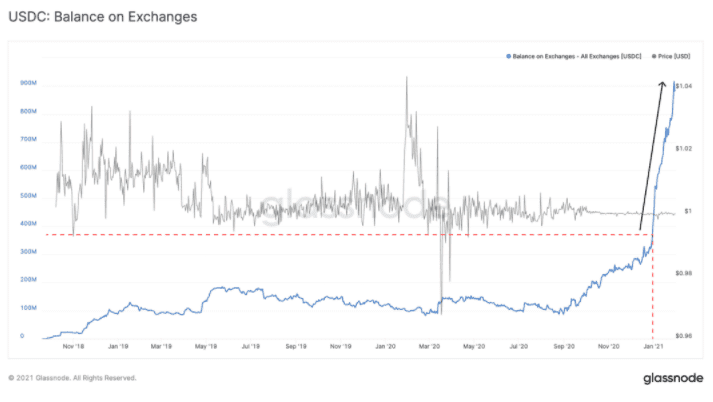This screenshot has height=402, width=713.
Task: Click the Mar '20 date label
Action: click(x=429, y=347)
